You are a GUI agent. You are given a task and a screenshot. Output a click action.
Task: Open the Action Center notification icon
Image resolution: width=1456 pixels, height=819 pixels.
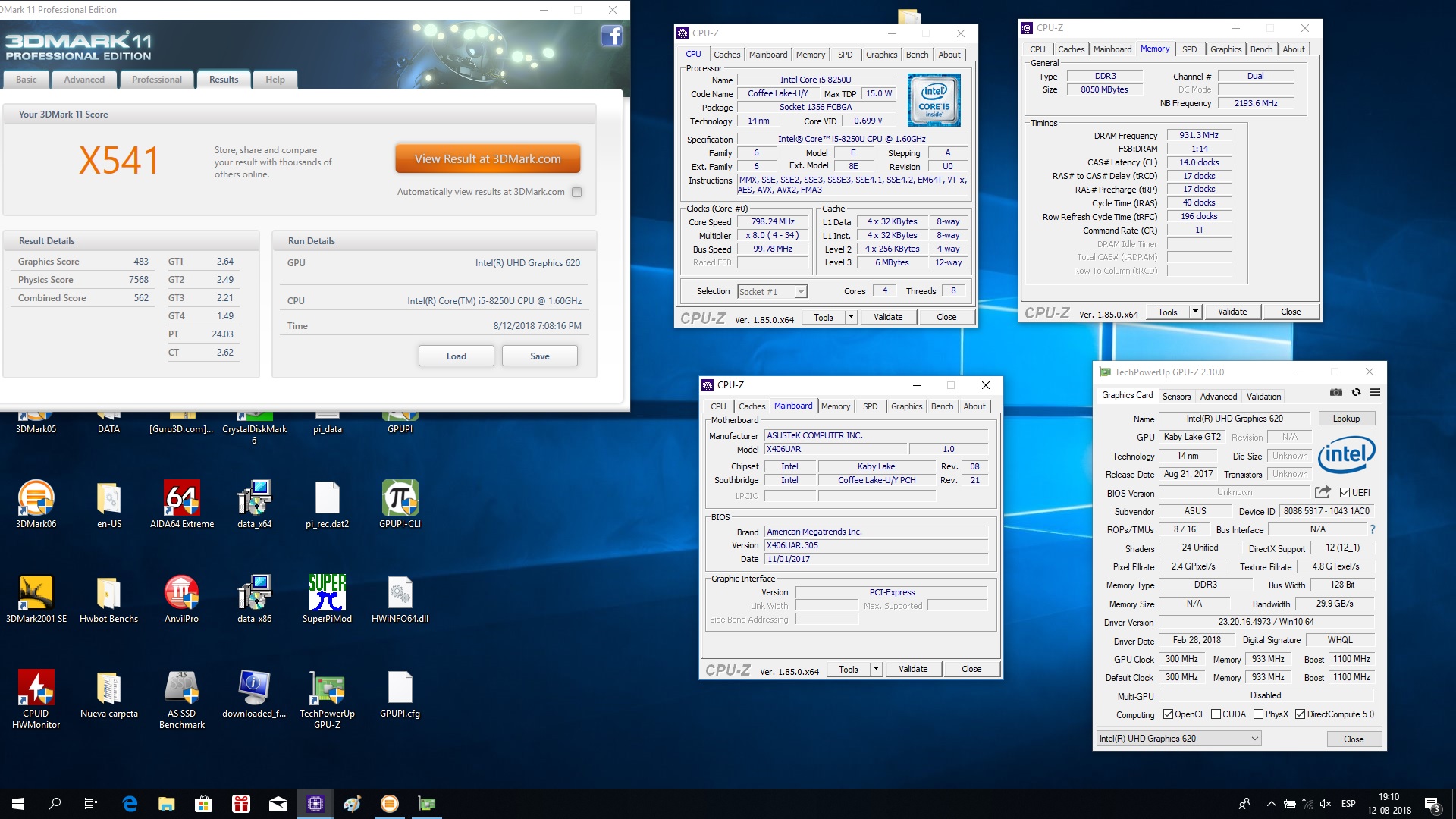pos(1432,804)
